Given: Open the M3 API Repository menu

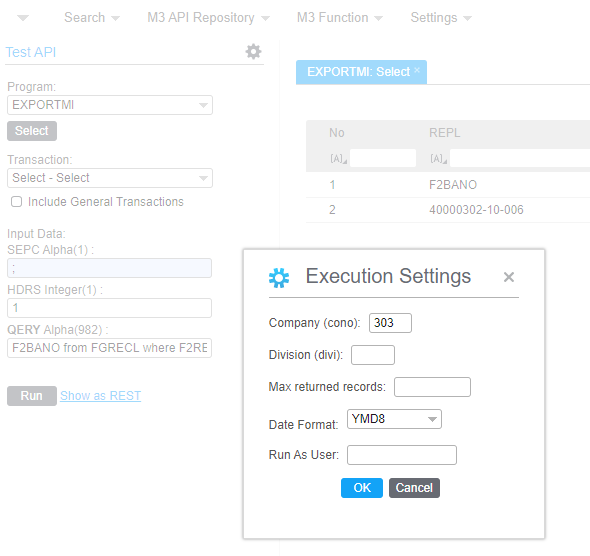Looking at the screenshot, I should [208, 18].
